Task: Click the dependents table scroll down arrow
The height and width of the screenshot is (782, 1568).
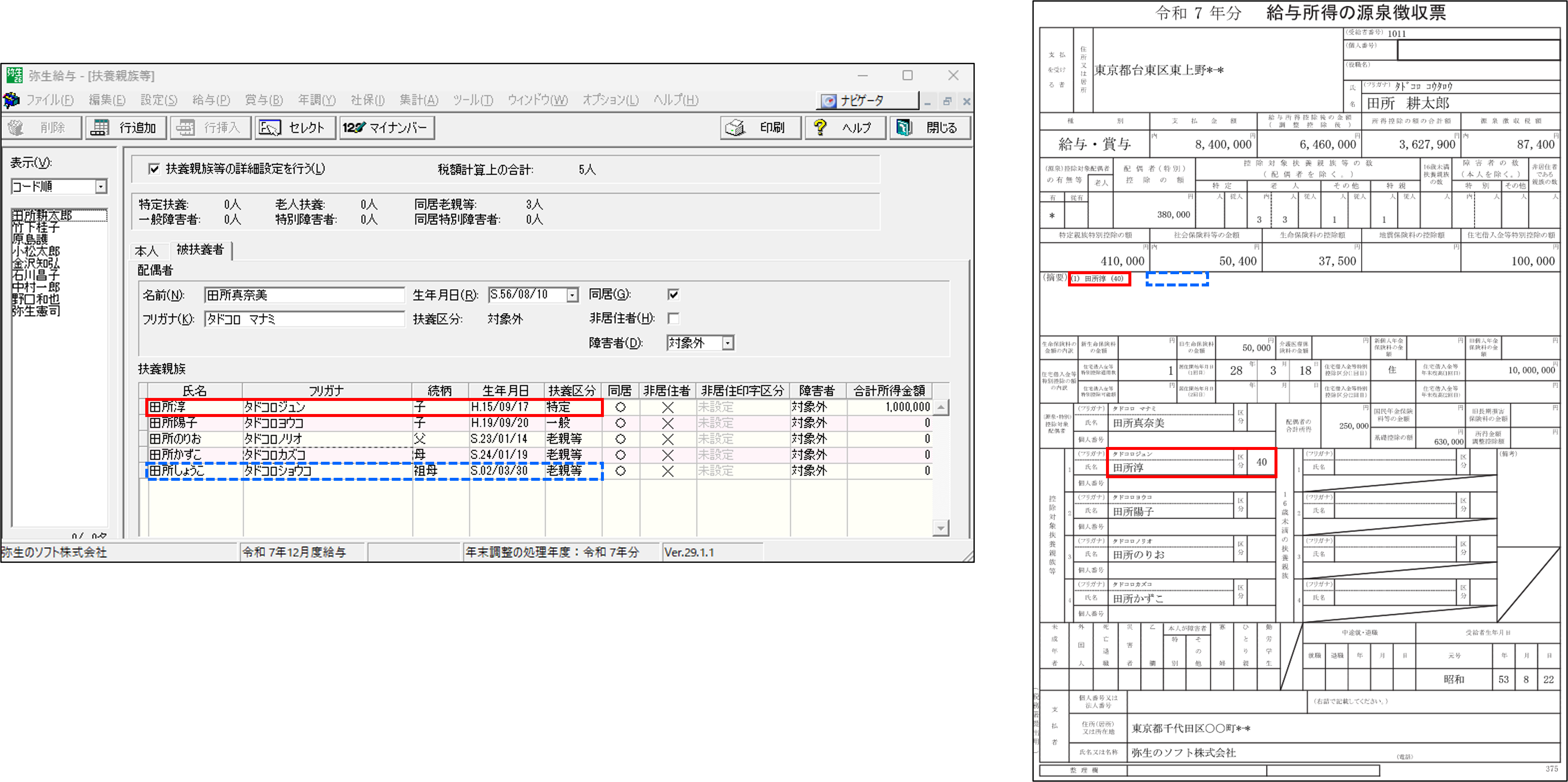Action: [x=941, y=528]
